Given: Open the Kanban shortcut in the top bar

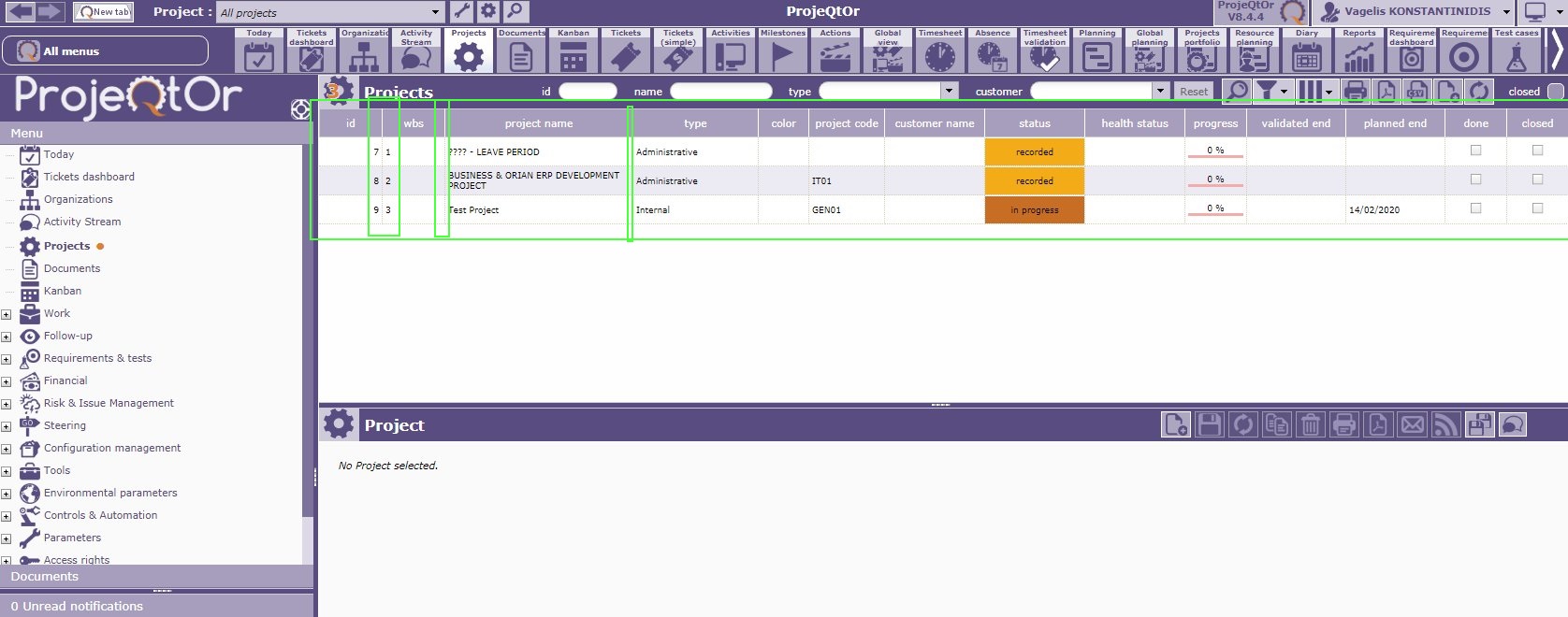Looking at the screenshot, I should click(573, 50).
